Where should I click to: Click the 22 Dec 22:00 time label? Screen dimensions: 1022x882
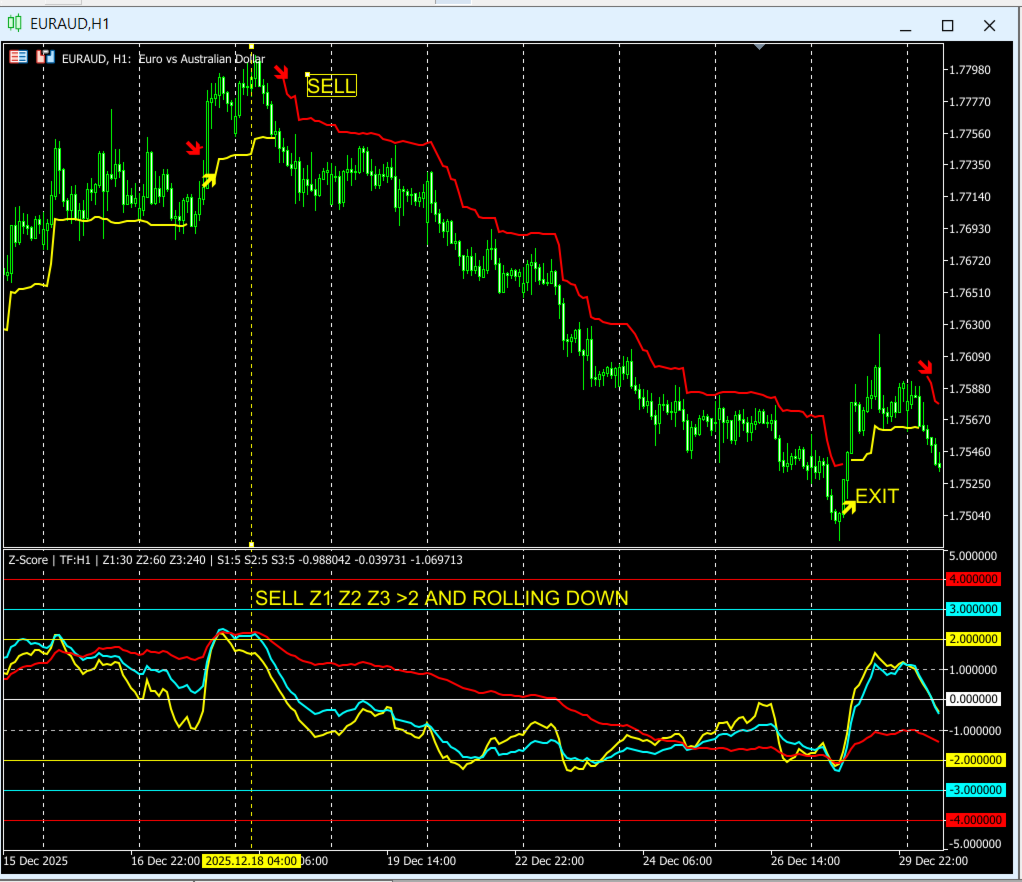click(x=549, y=861)
